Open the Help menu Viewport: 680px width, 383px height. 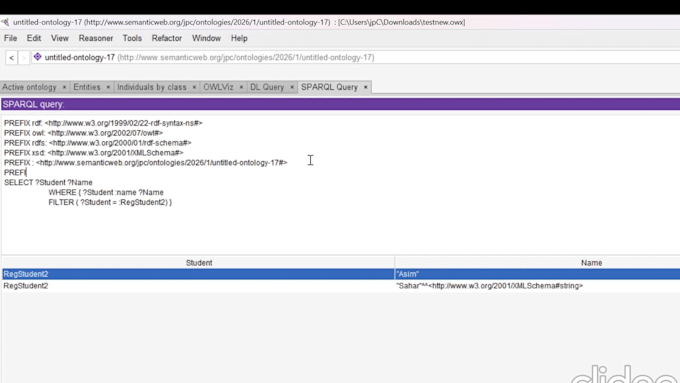click(239, 38)
